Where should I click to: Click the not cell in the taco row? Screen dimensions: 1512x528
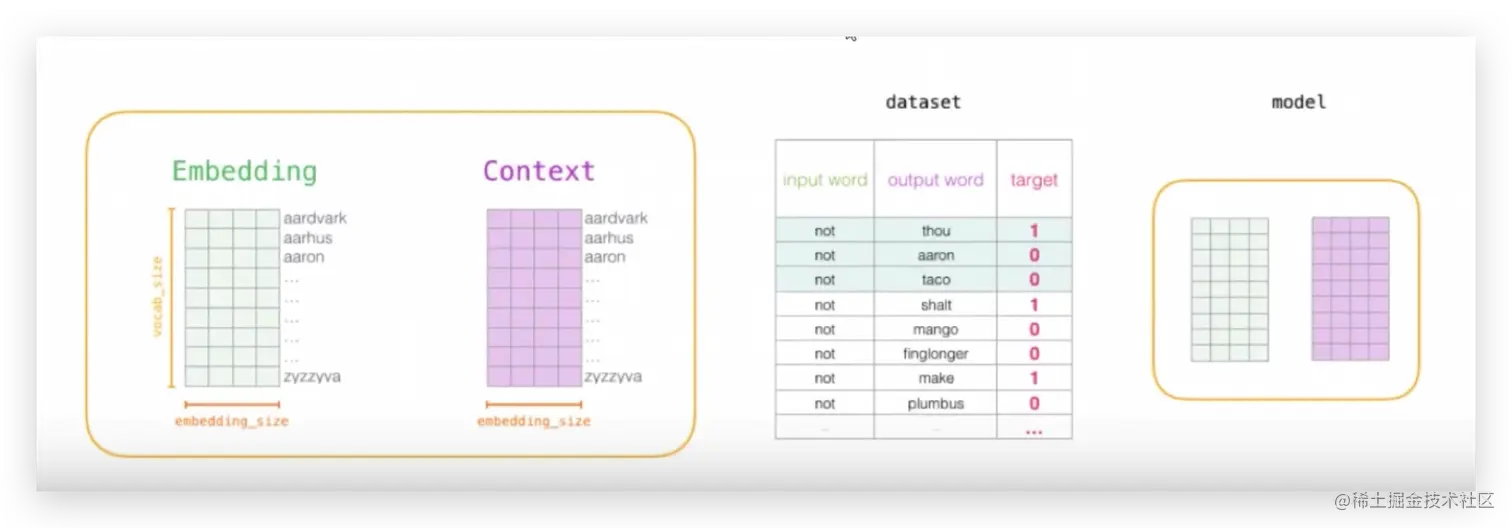tap(825, 280)
